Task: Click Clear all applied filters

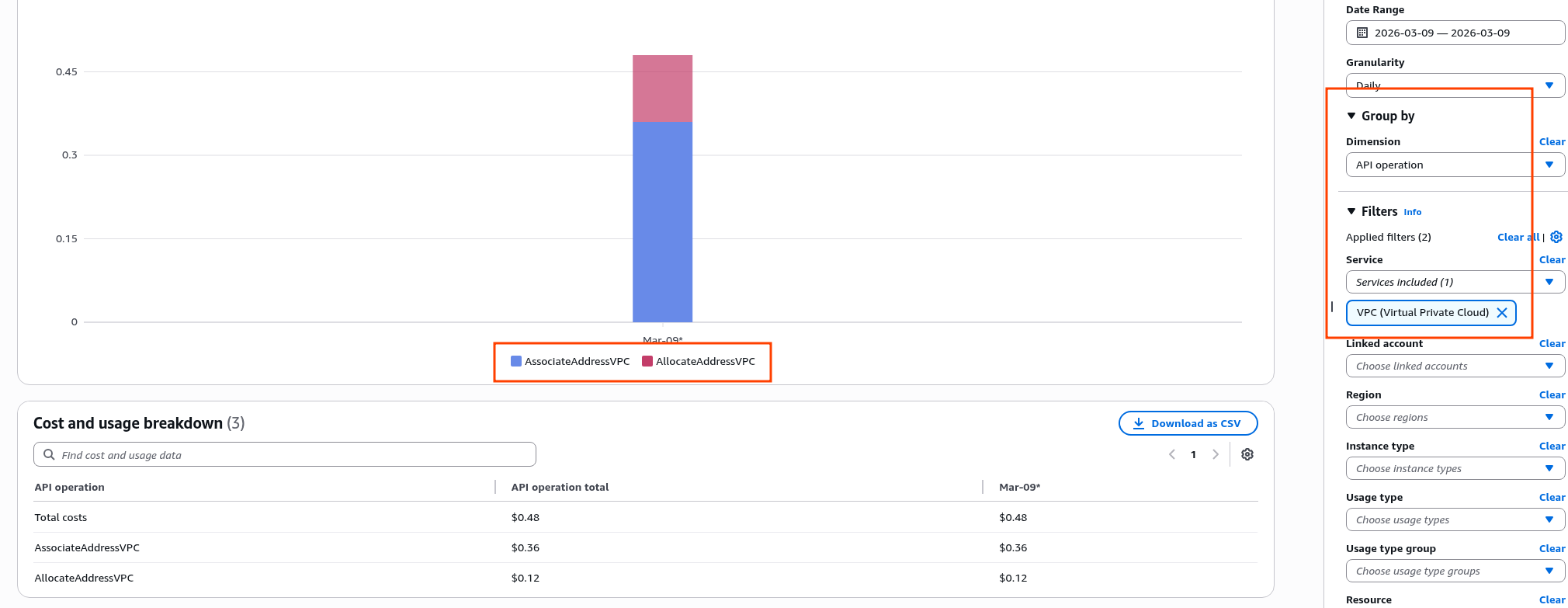Action: tap(1518, 237)
